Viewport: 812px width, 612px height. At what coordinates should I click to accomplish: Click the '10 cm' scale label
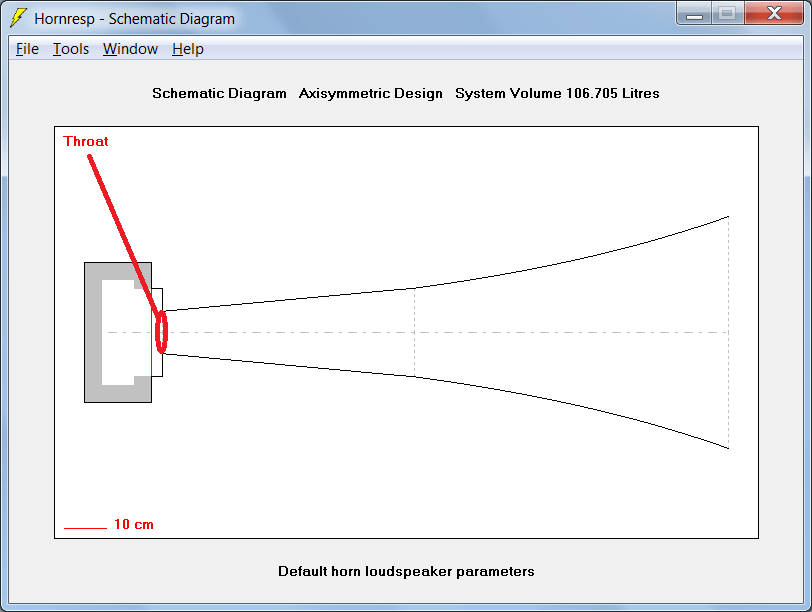[x=134, y=524]
